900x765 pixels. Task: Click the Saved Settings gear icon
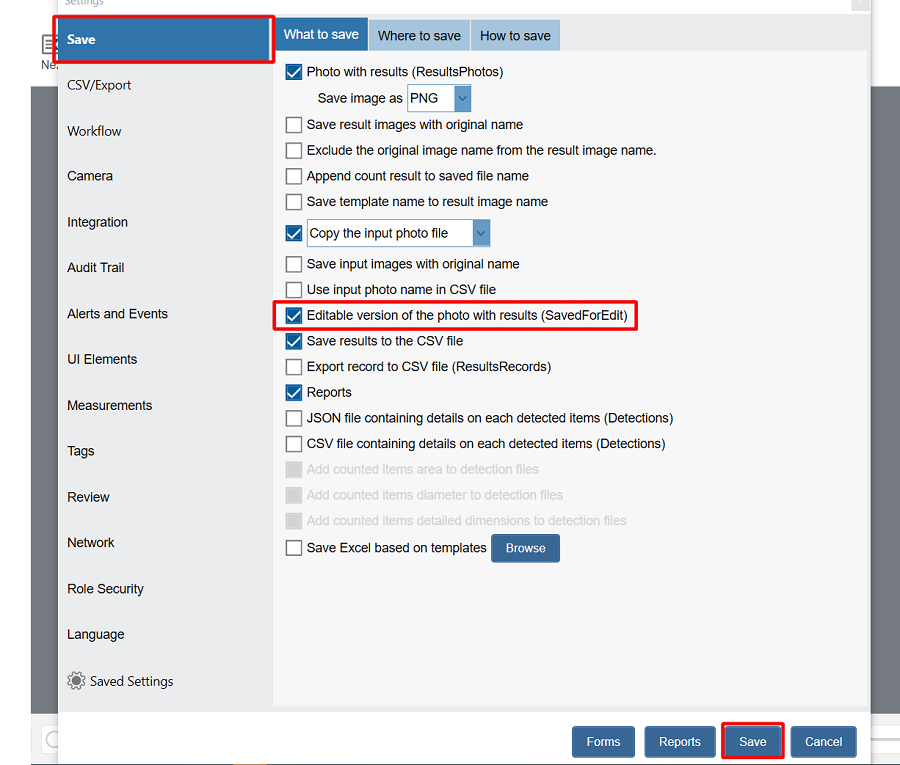[x=76, y=681]
